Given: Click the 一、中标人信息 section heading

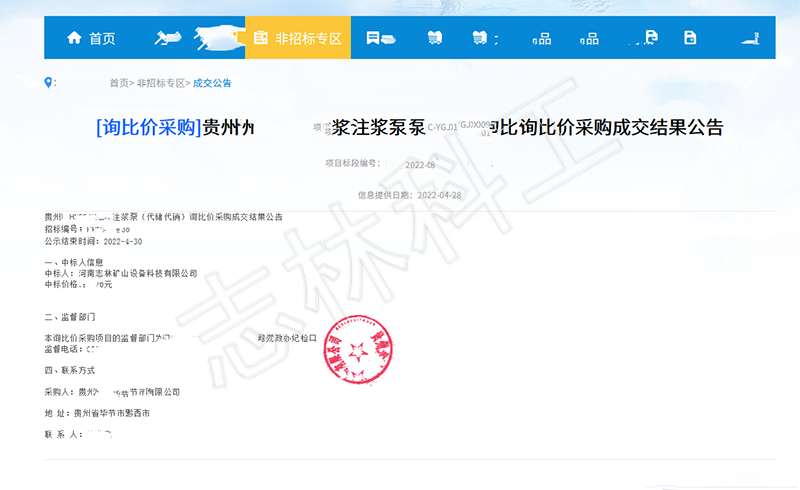Looking at the screenshot, I should point(74,262).
